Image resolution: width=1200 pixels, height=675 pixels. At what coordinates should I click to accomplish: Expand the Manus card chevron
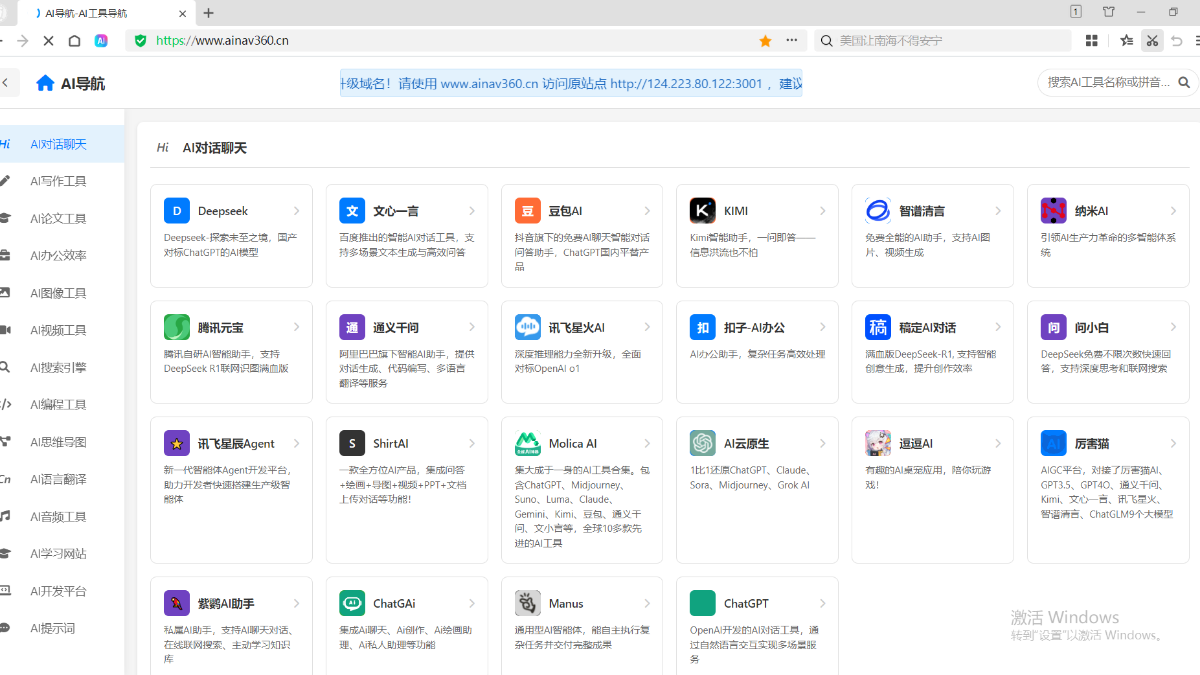[648, 603]
